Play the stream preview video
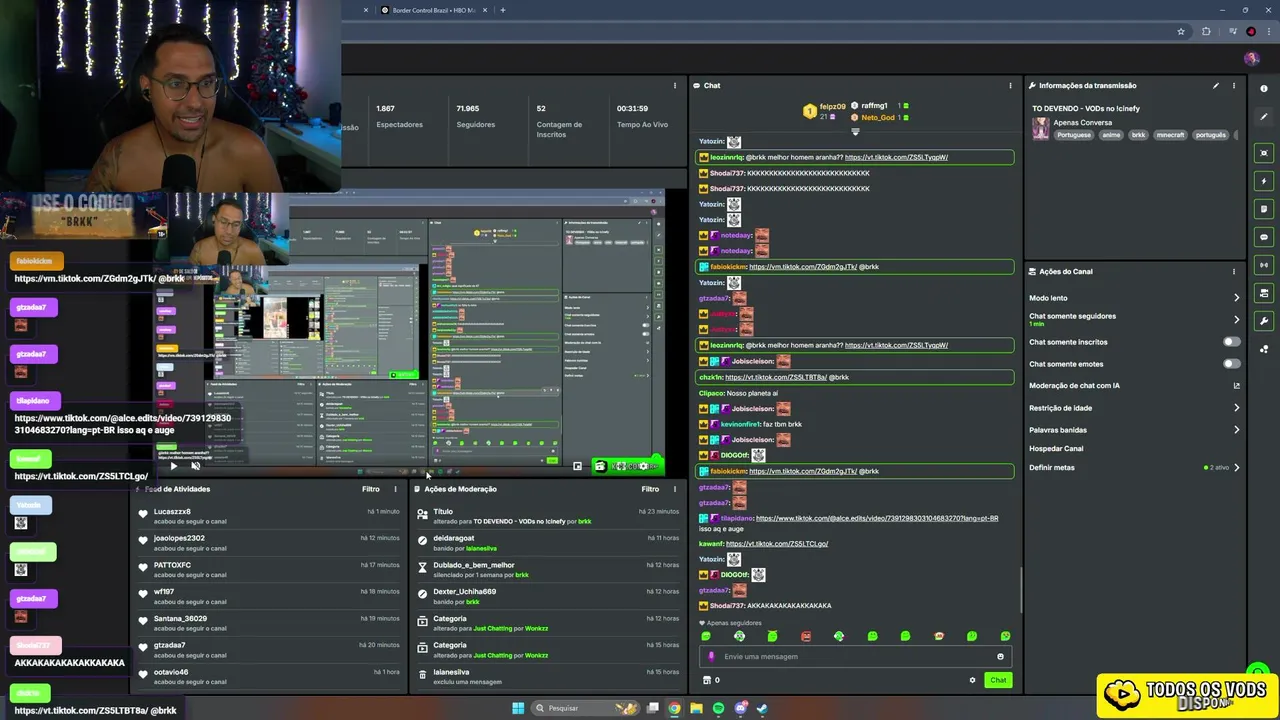Screen dimensions: 1280x720 click(x=173, y=466)
